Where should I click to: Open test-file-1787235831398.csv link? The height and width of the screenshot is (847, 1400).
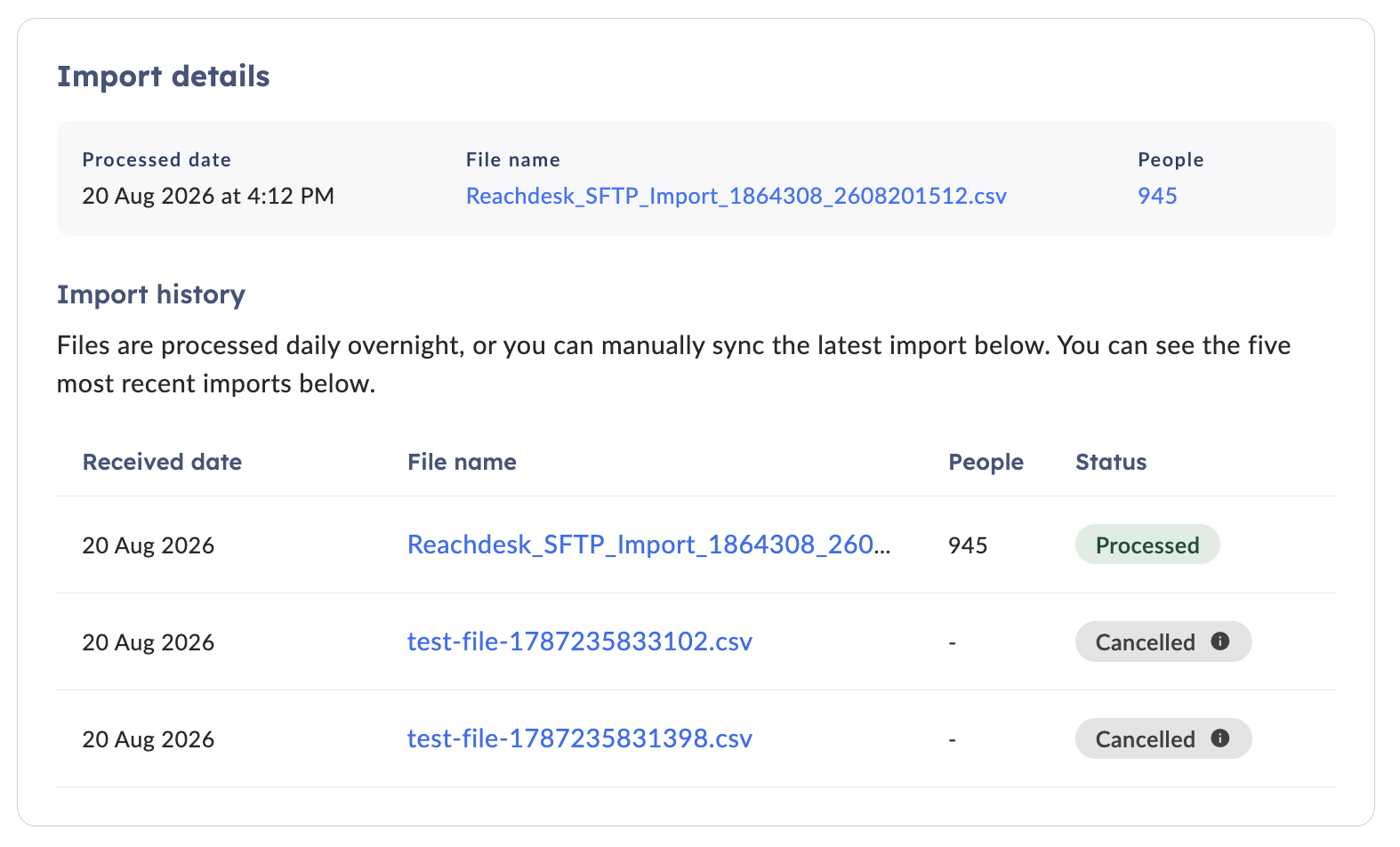tap(580, 738)
